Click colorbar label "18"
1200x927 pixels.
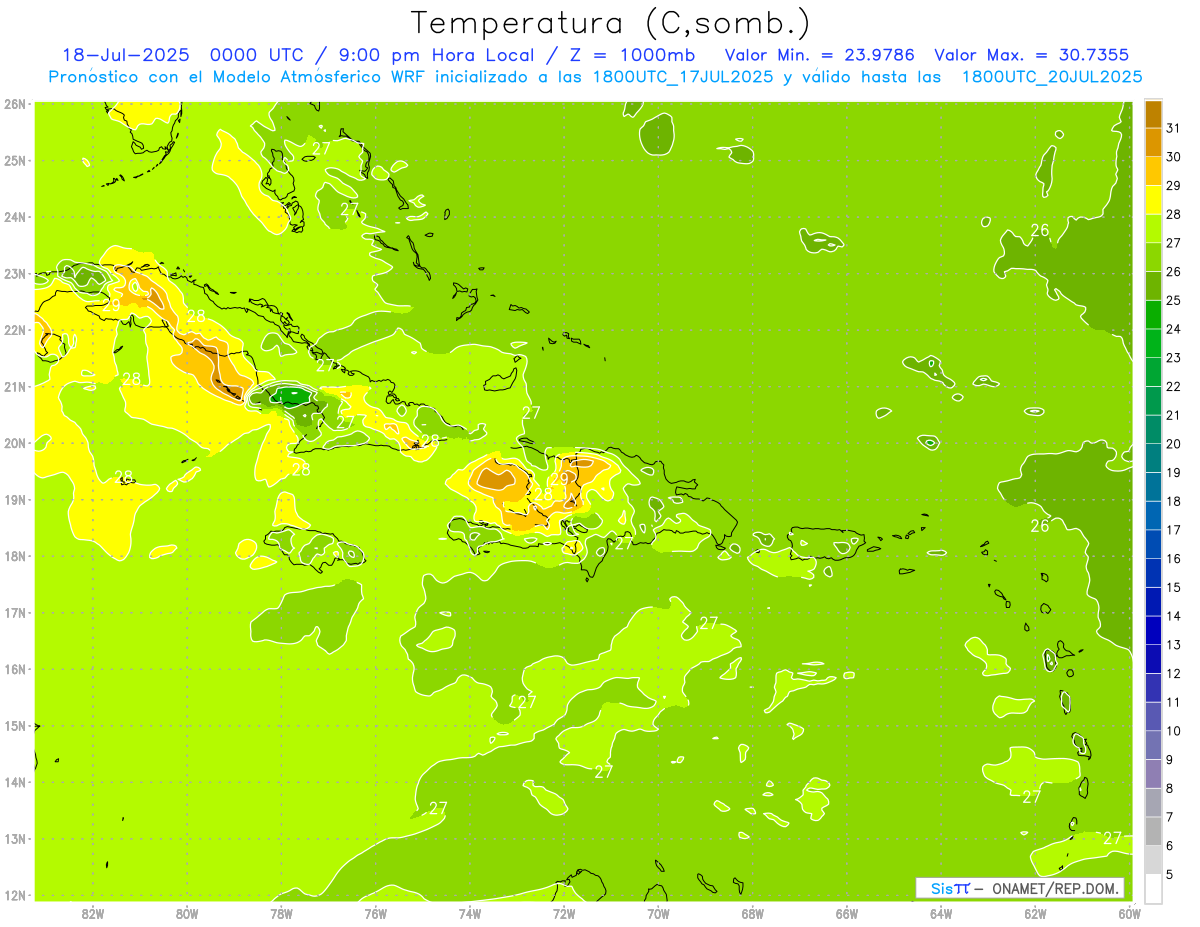pos(1173,501)
